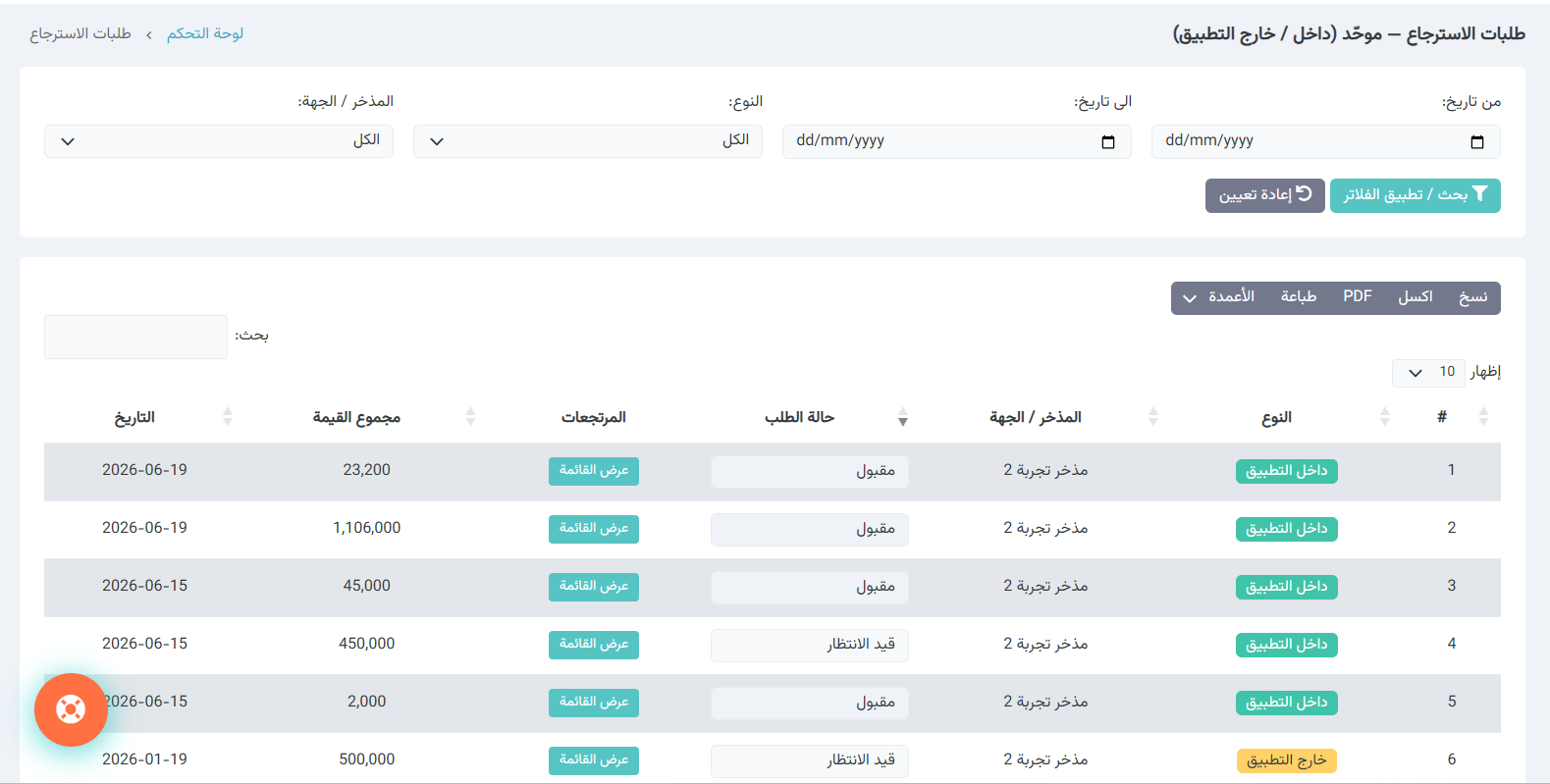
Task: Sort by مجموع القيمة column arrows
Action: (470, 417)
